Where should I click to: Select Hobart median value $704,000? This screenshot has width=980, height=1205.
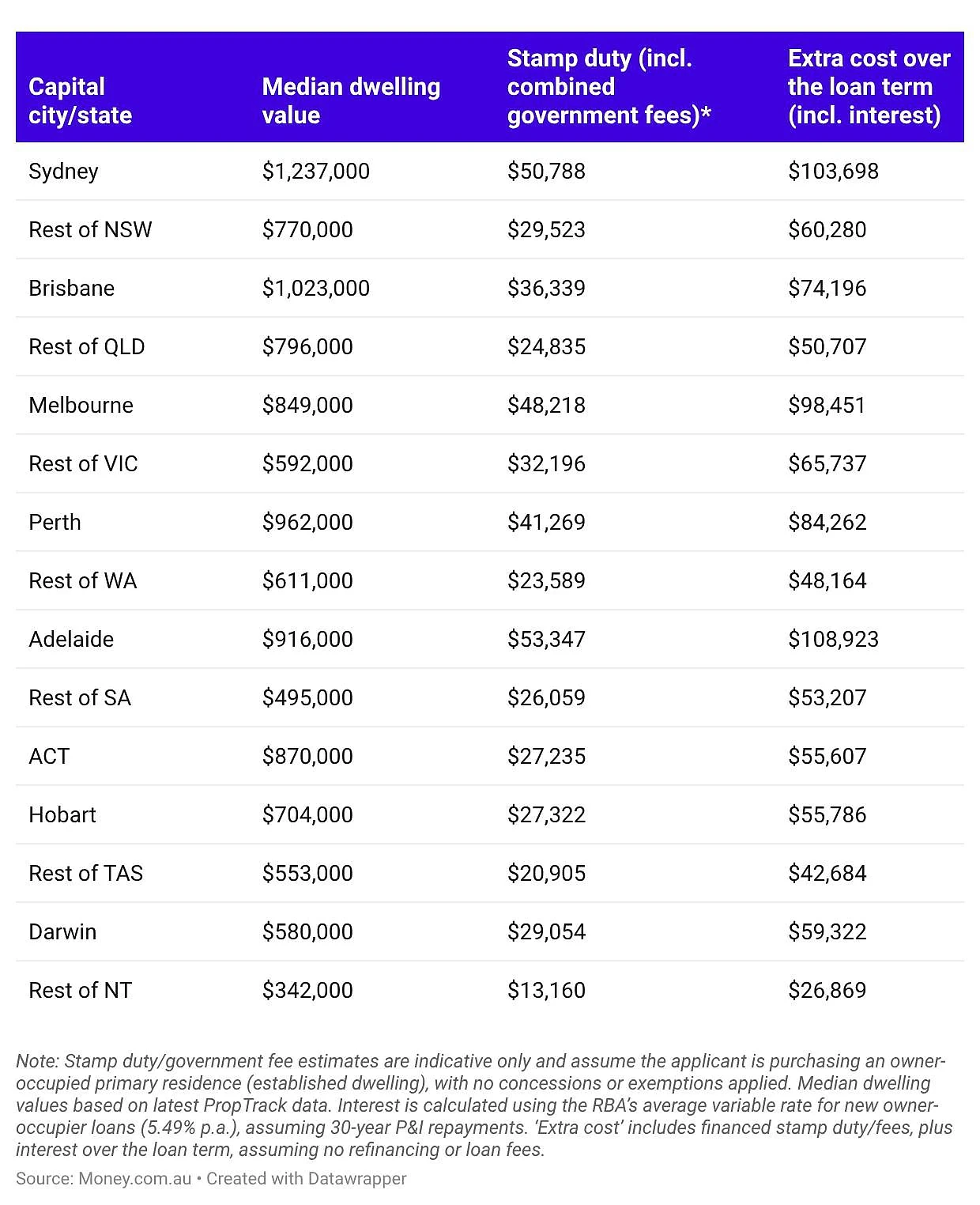307,814
